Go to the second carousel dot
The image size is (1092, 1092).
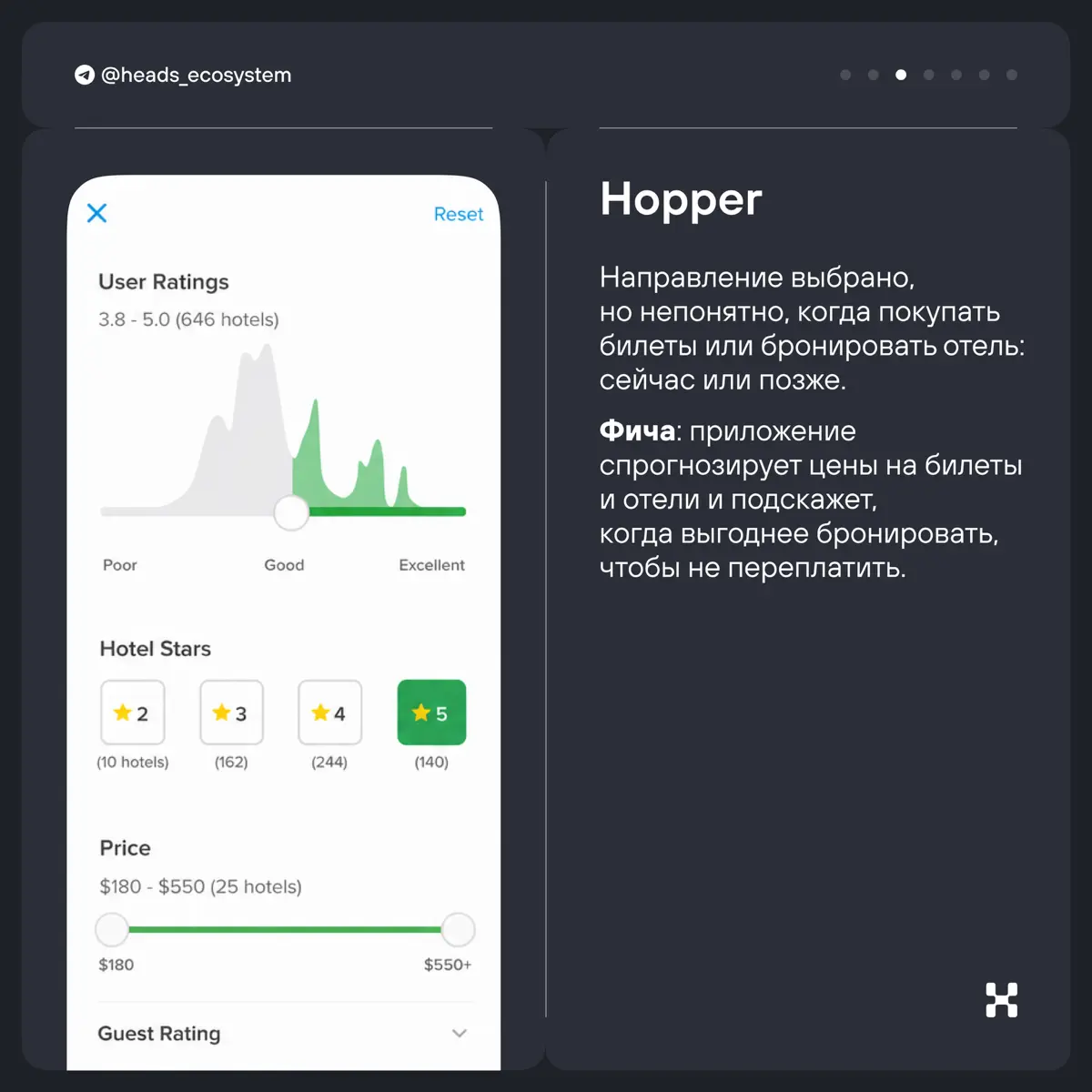click(x=874, y=75)
